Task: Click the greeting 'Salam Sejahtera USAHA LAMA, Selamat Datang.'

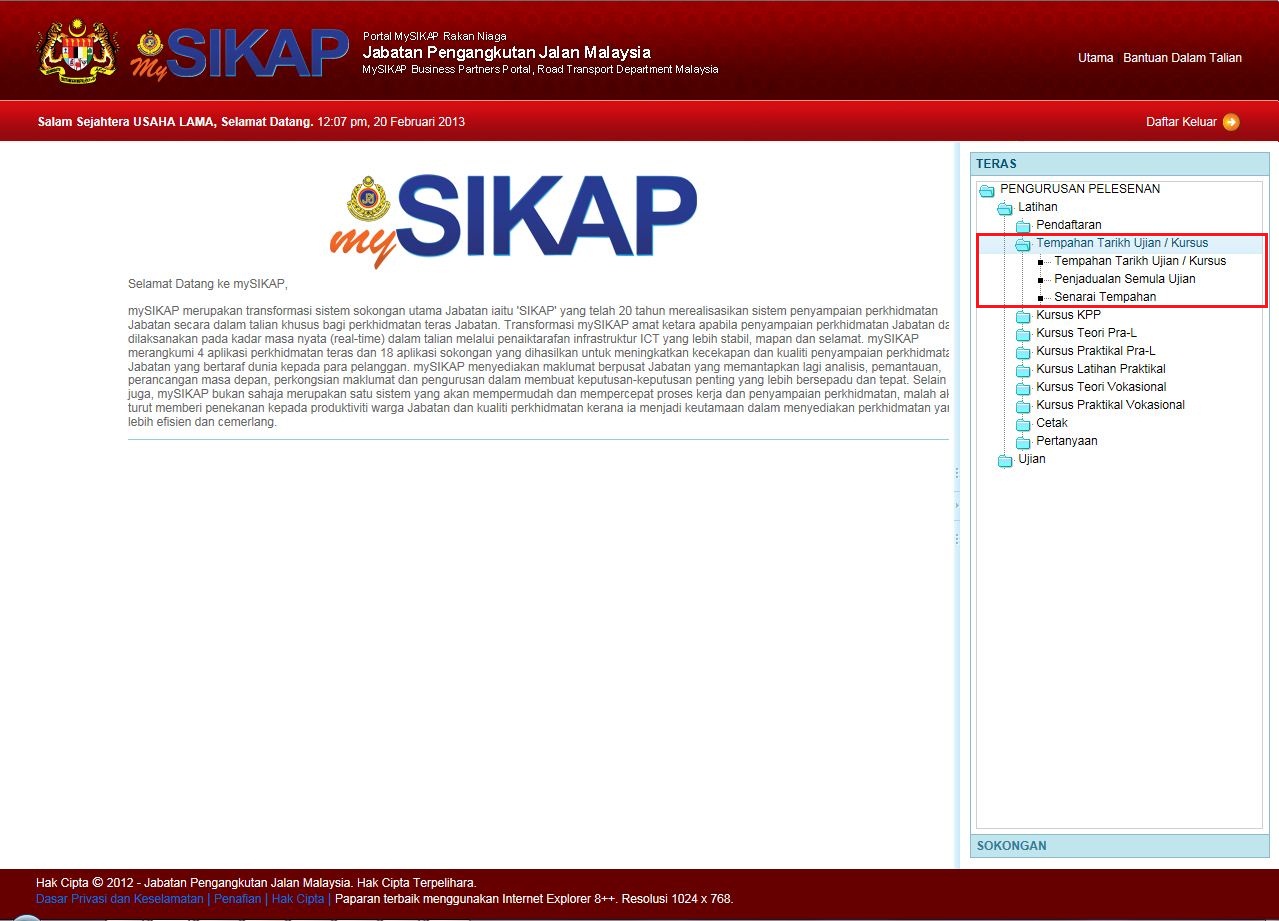Action: 175,122
